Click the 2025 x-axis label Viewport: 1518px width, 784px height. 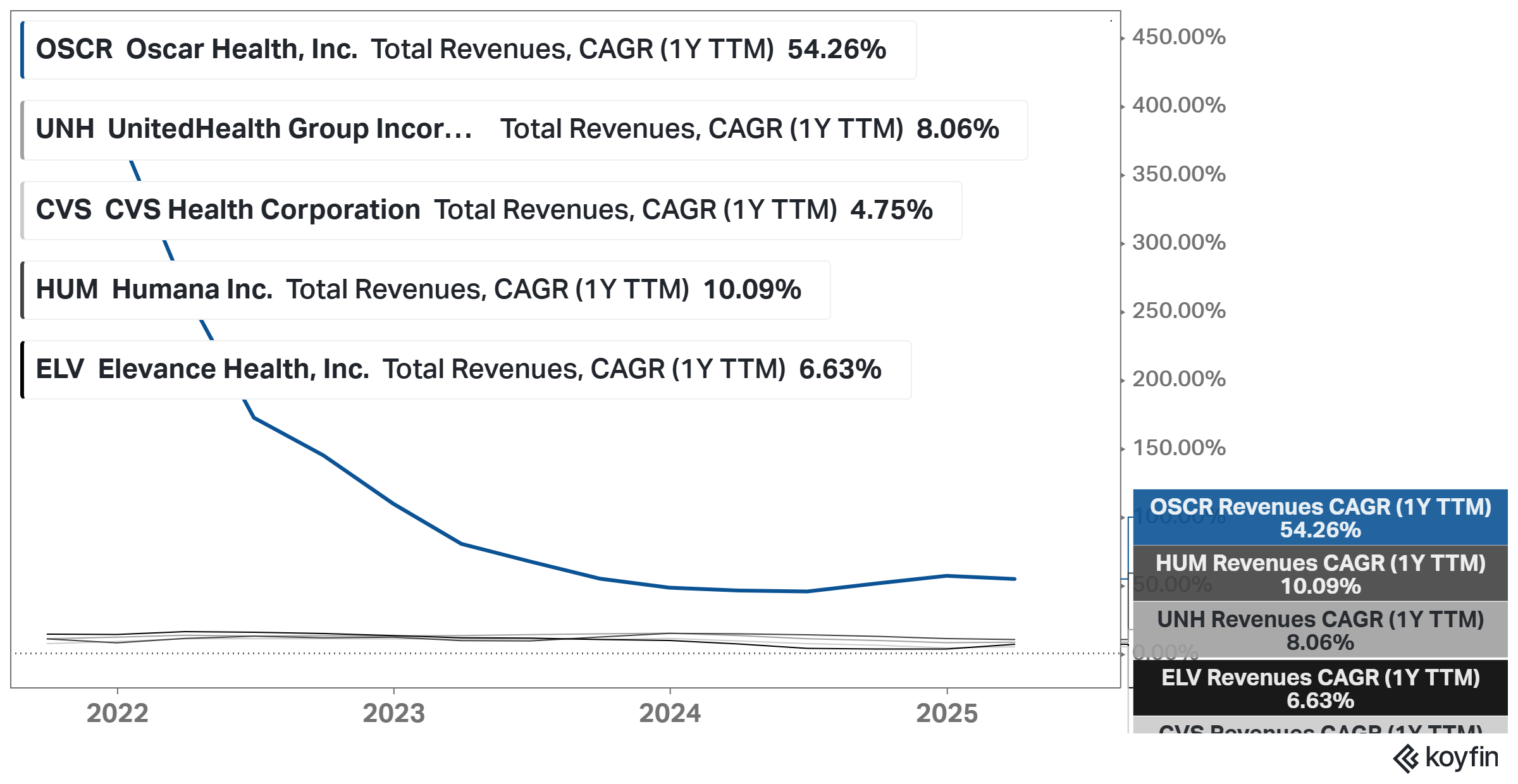pyautogui.click(x=947, y=713)
